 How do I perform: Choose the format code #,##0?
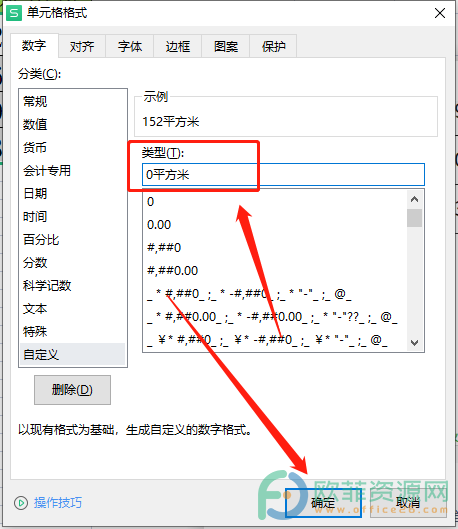click(275, 248)
